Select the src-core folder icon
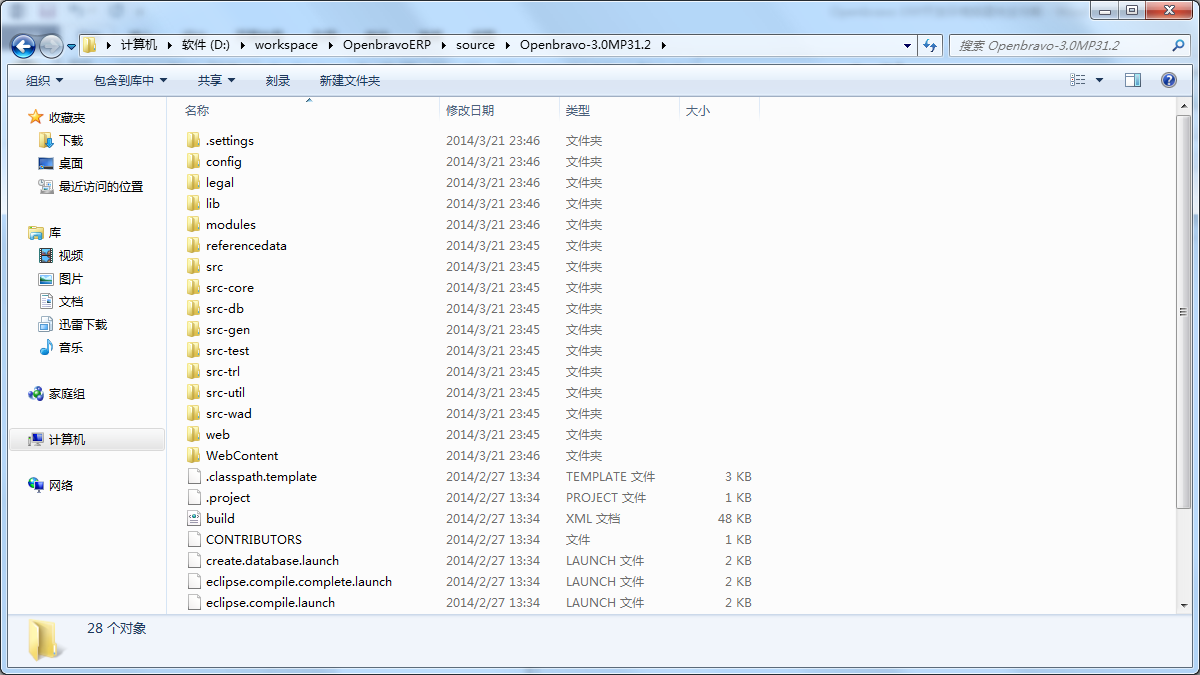Viewport: 1200px width, 675px height. pos(194,287)
